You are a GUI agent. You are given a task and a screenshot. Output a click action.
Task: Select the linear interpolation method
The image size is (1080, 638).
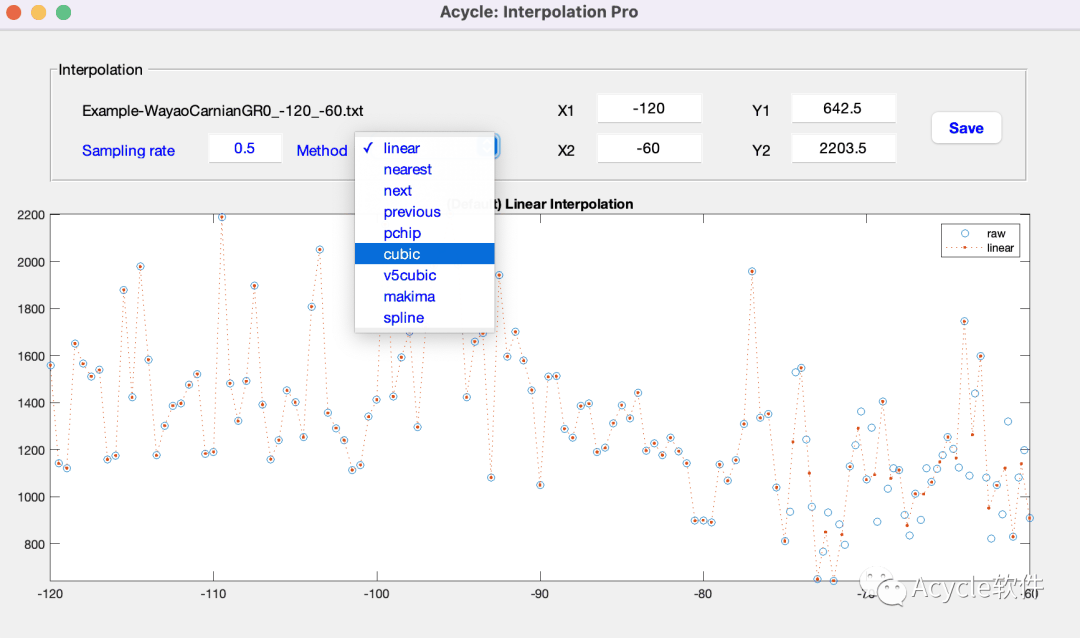pos(402,148)
